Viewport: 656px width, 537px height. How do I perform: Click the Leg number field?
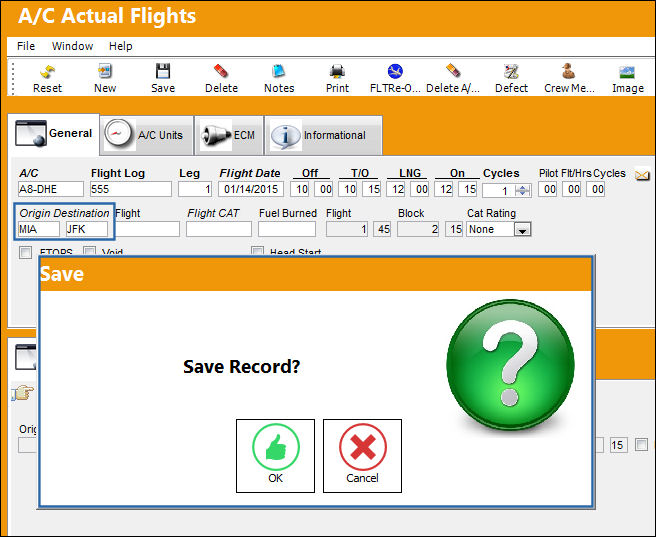pyautogui.click(x=195, y=189)
